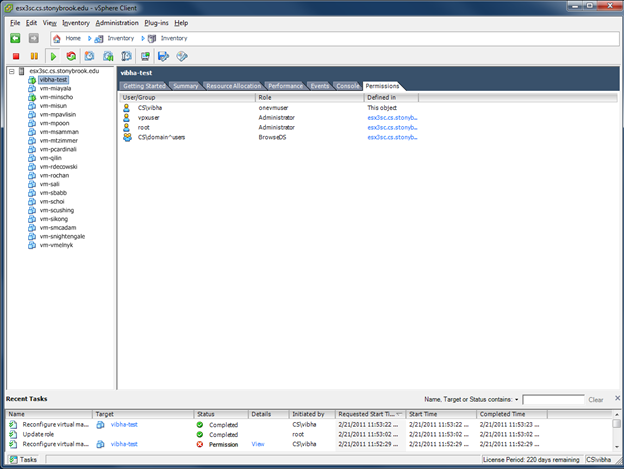Sort by the Role column header
This screenshot has height=469, width=624.
310,97
